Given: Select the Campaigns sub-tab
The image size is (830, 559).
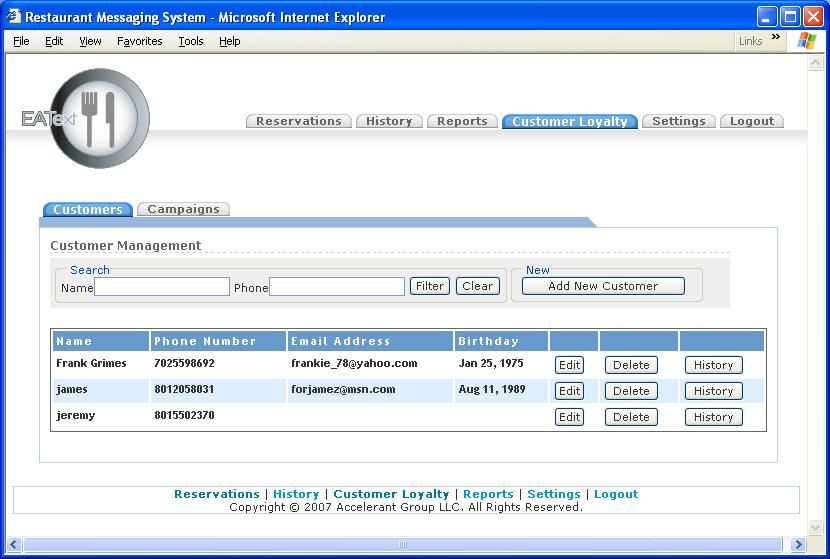Looking at the screenshot, I should [x=183, y=209].
